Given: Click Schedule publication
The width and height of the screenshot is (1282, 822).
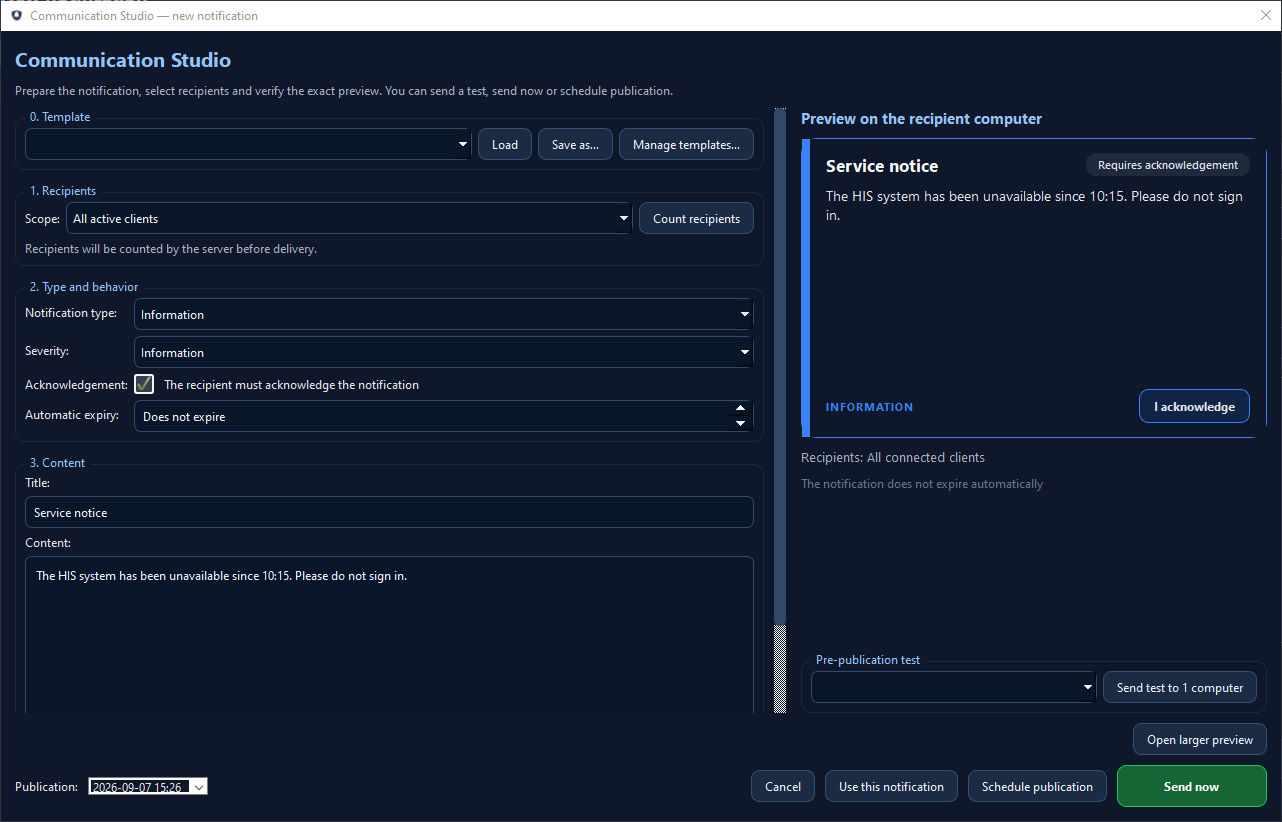Looking at the screenshot, I should click(x=1037, y=786).
